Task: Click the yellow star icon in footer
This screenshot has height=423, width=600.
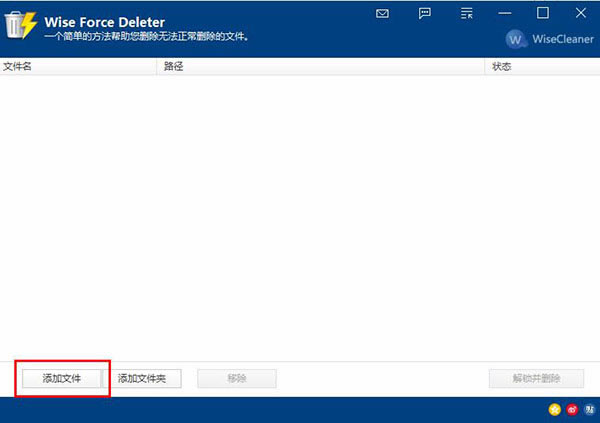Action: pyautogui.click(x=554, y=410)
